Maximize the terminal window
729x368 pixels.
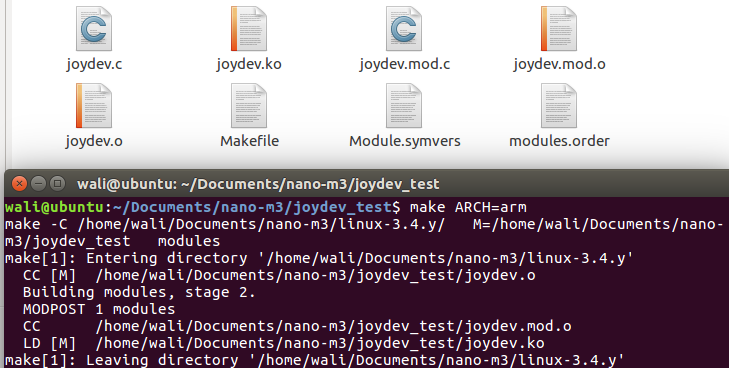point(58,184)
